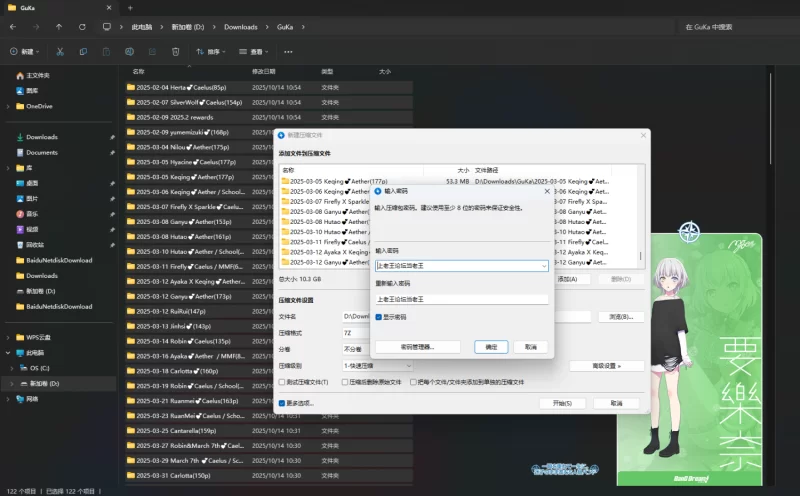The width and height of the screenshot is (800, 496).
Task: Expand the 输入密码 password combo box dropdown
Action: 543,266
